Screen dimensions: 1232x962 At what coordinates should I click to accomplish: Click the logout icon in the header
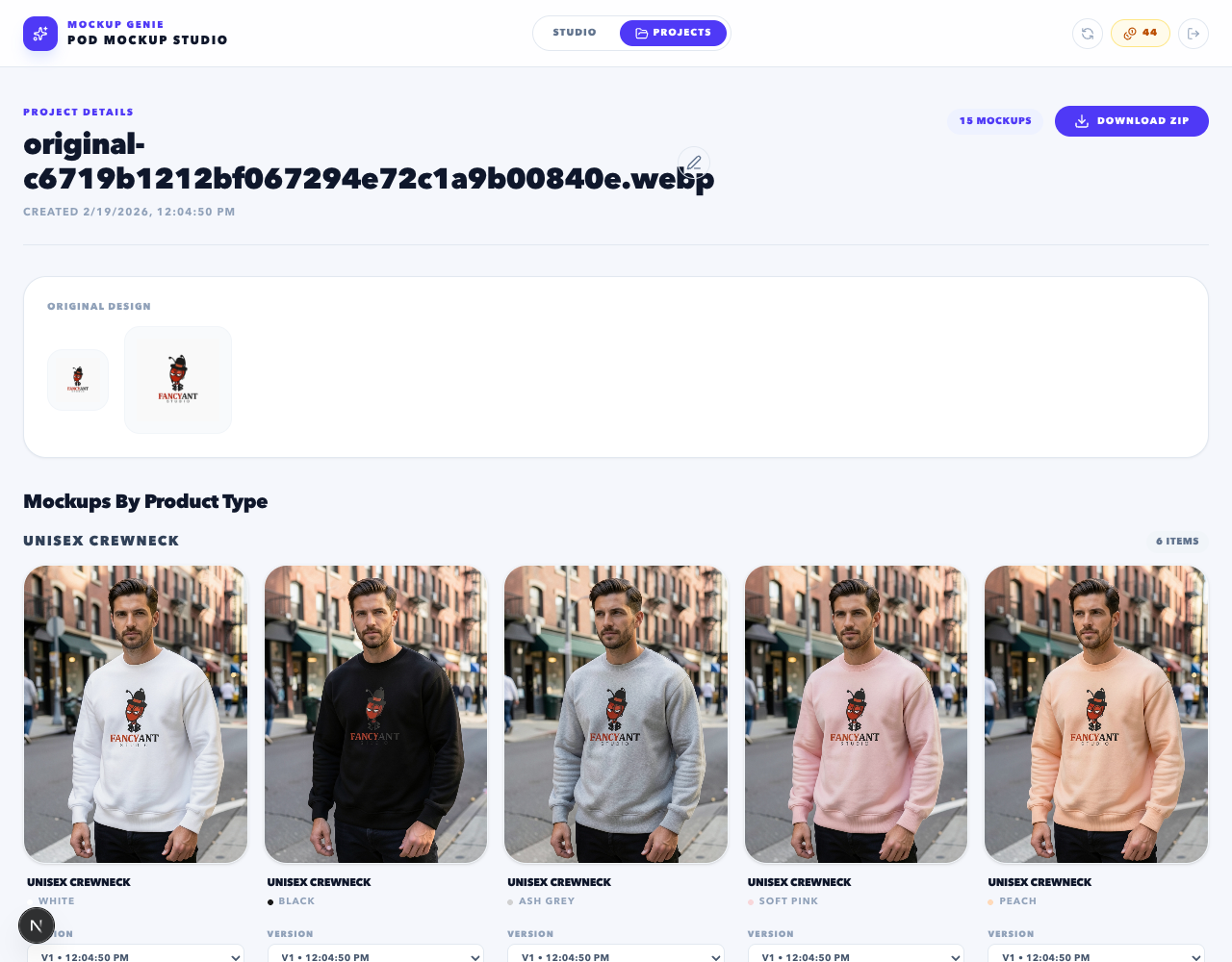click(1193, 34)
